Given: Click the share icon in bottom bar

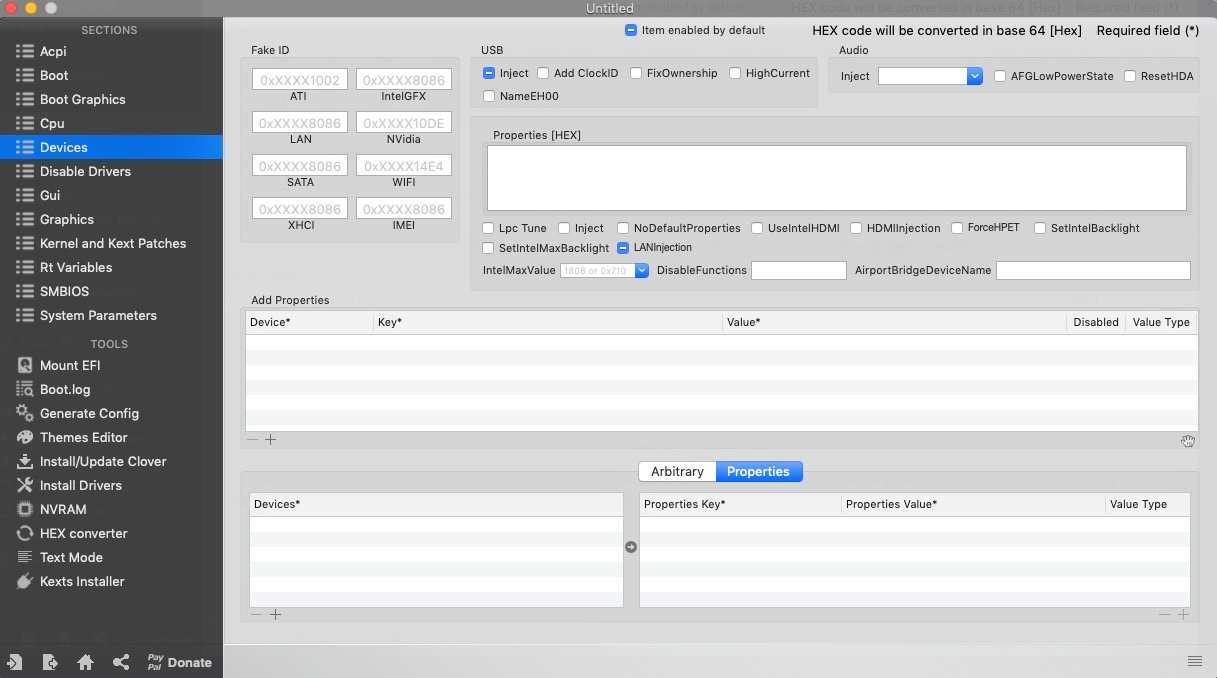Looking at the screenshot, I should coord(121,662).
